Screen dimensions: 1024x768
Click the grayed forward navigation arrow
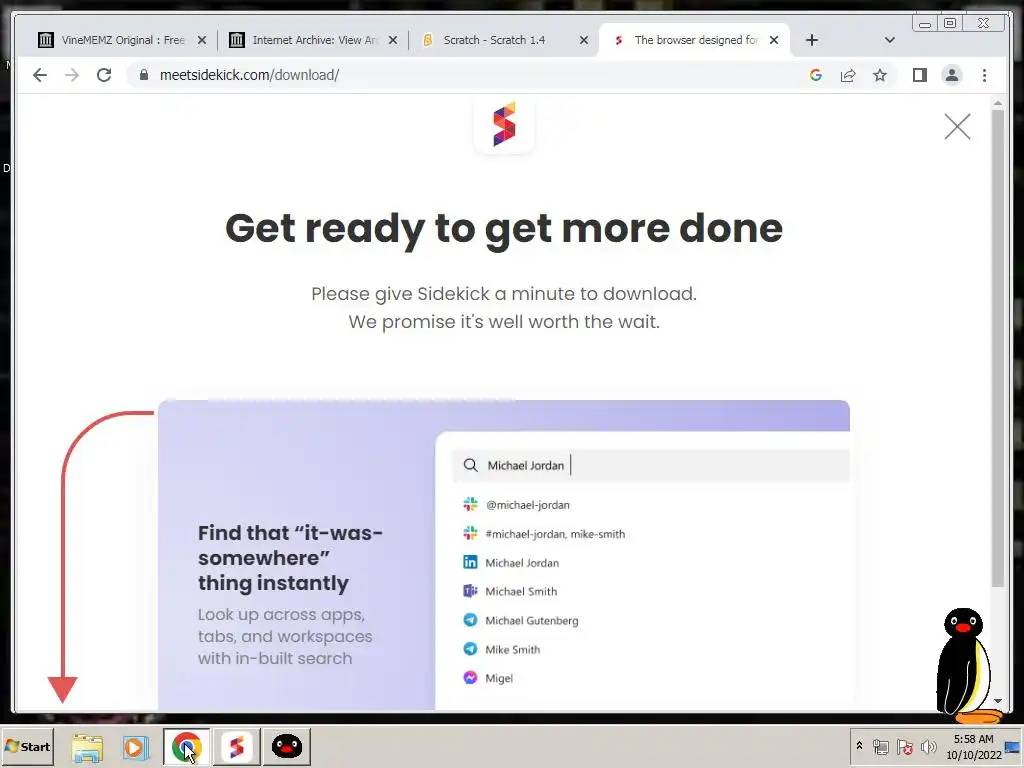(x=72, y=75)
